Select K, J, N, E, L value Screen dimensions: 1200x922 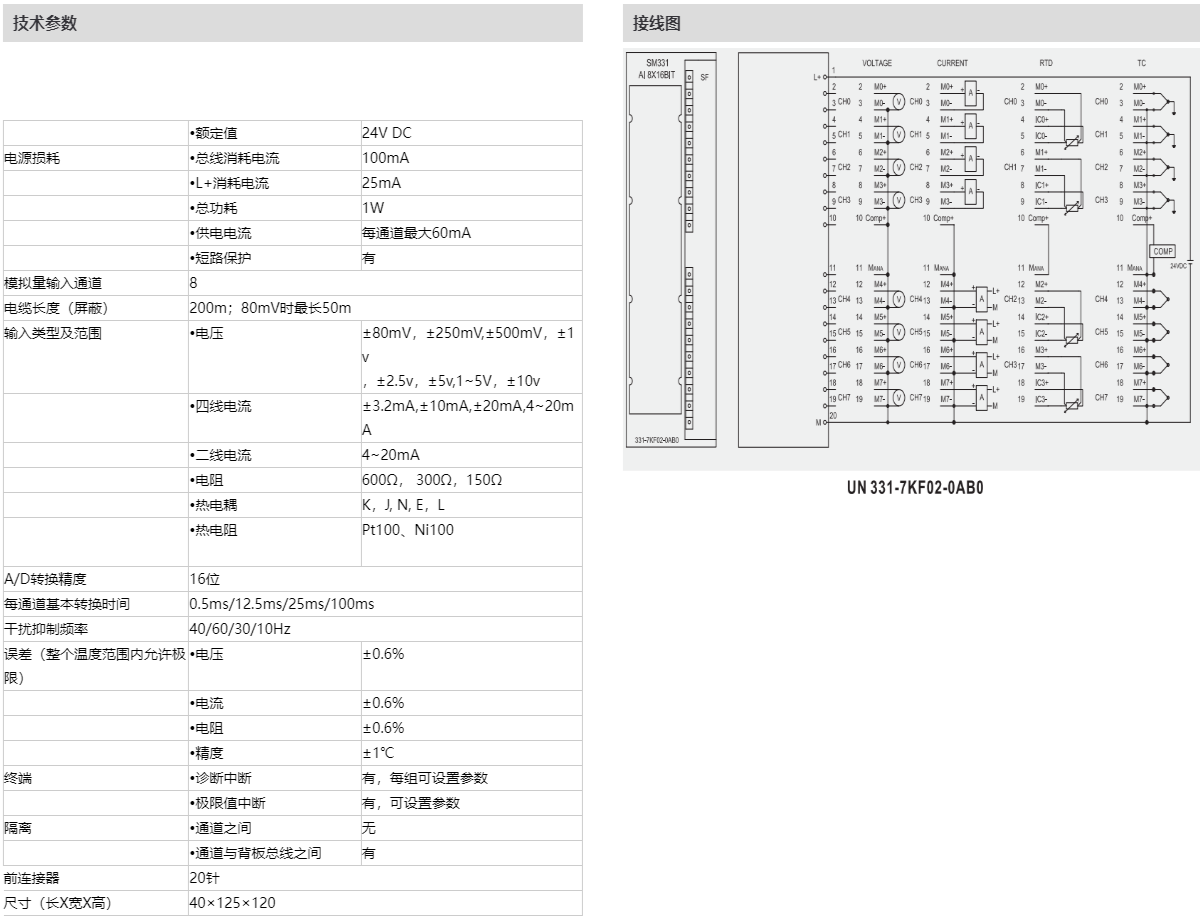click(403, 505)
